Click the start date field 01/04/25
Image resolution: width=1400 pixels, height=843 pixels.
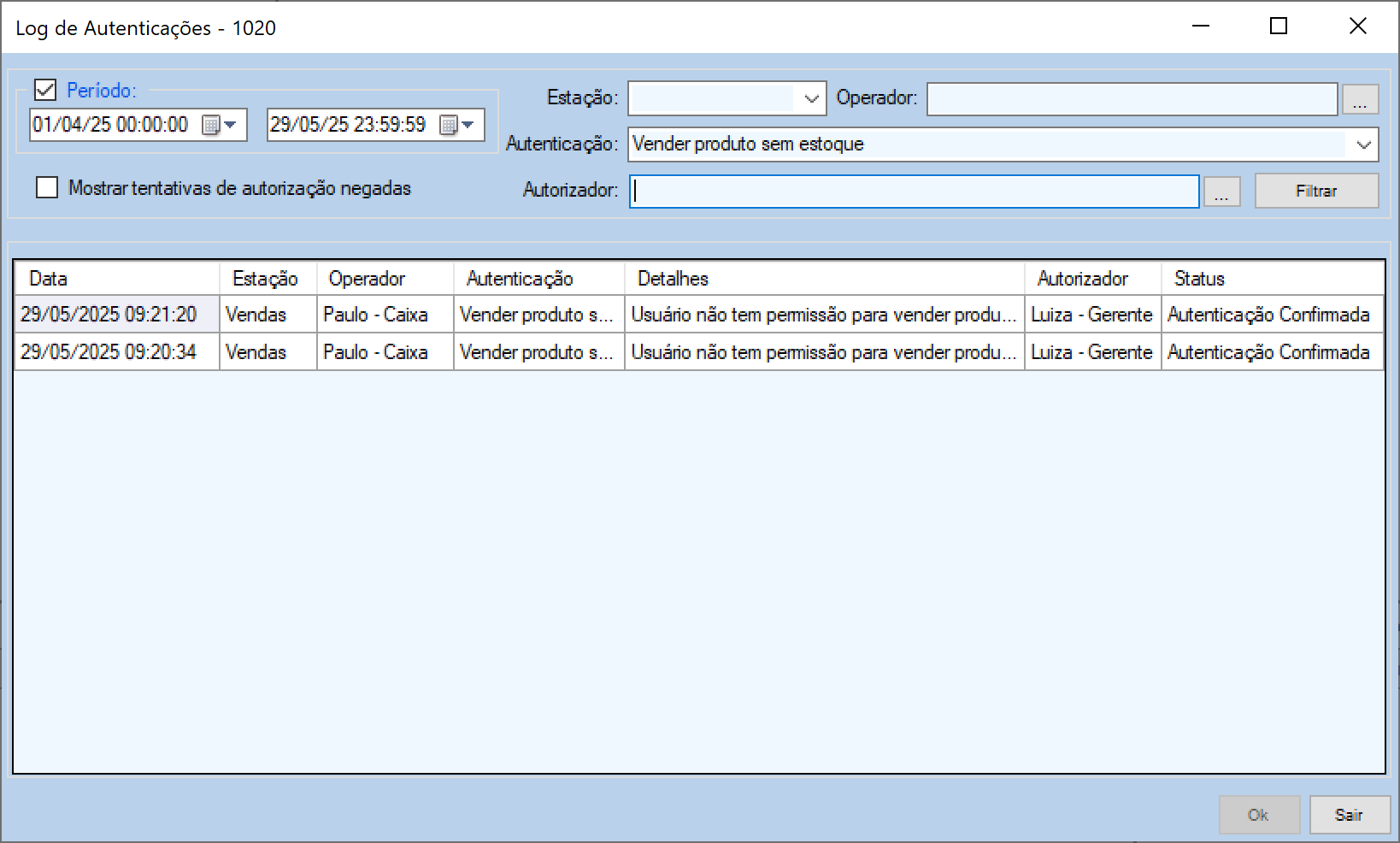pos(110,126)
